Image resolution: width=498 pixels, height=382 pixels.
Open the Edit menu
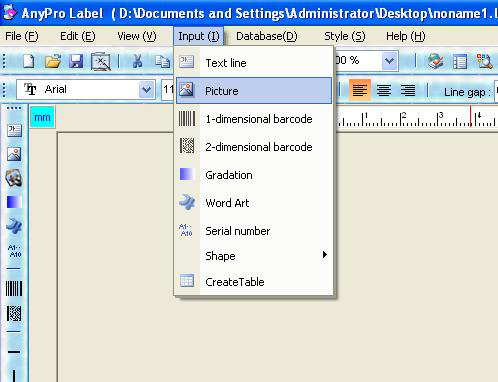[78, 36]
